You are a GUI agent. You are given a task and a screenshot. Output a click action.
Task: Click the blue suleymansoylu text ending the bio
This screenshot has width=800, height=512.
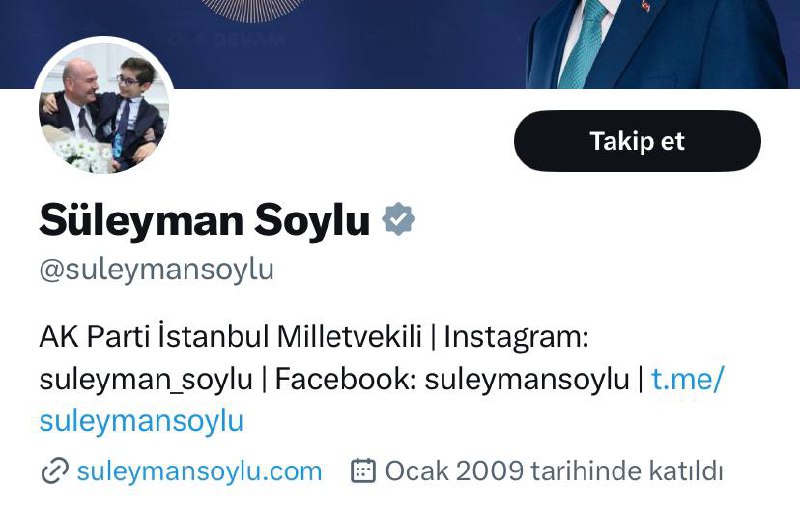[x=142, y=421]
